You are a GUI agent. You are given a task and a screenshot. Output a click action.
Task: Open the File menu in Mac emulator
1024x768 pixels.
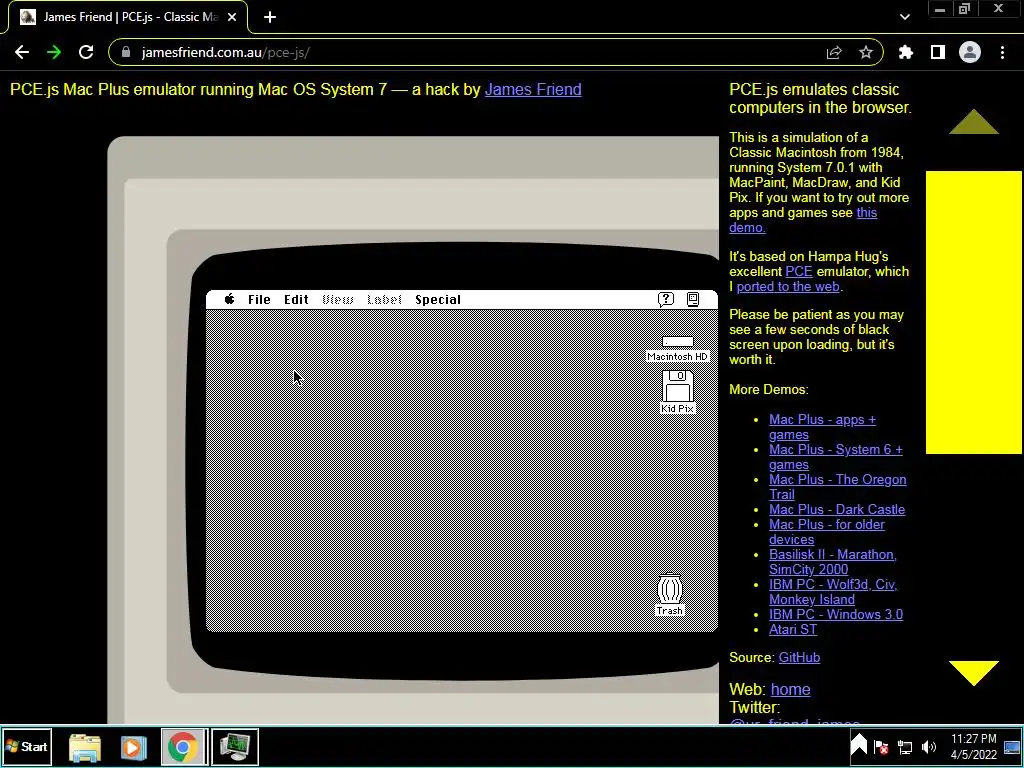259,299
